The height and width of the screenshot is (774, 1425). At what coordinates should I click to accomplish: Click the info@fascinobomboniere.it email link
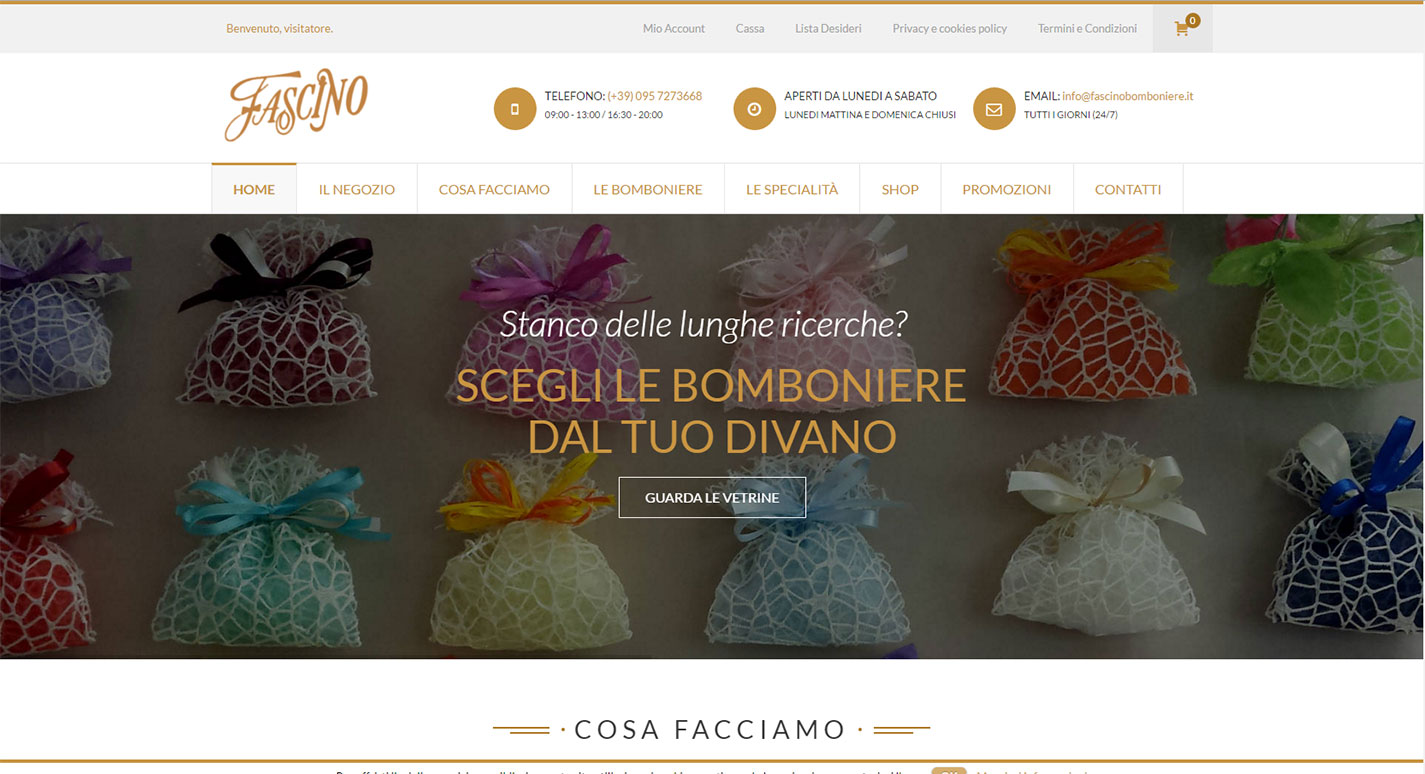click(x=1128, y=96)
